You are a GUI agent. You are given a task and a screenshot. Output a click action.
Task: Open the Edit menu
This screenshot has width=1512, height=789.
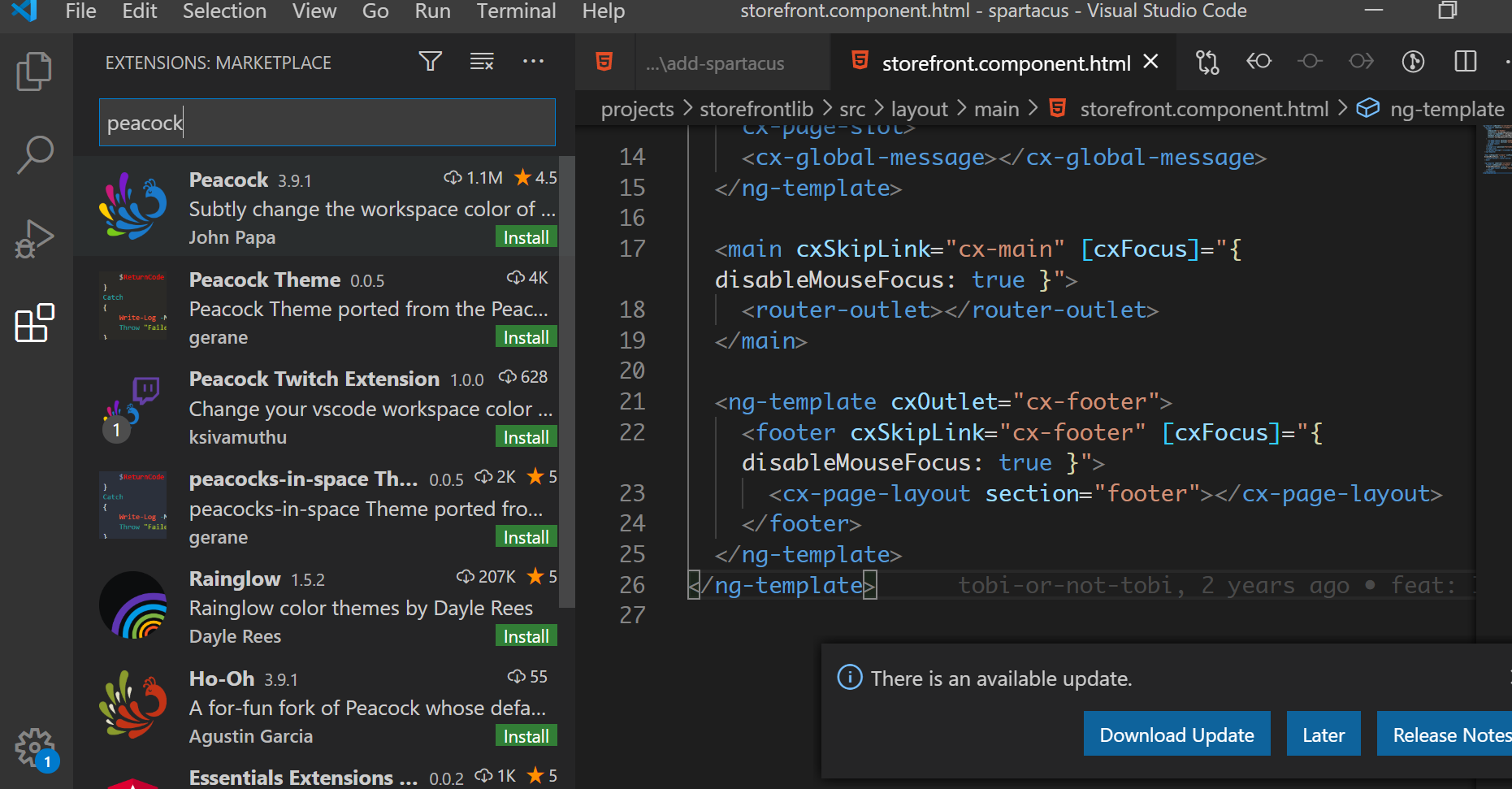(x=140, y=11)
